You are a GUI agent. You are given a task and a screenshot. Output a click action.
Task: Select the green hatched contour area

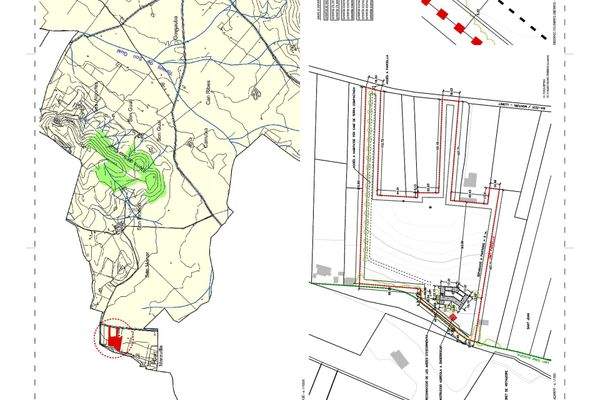(128, 164)
